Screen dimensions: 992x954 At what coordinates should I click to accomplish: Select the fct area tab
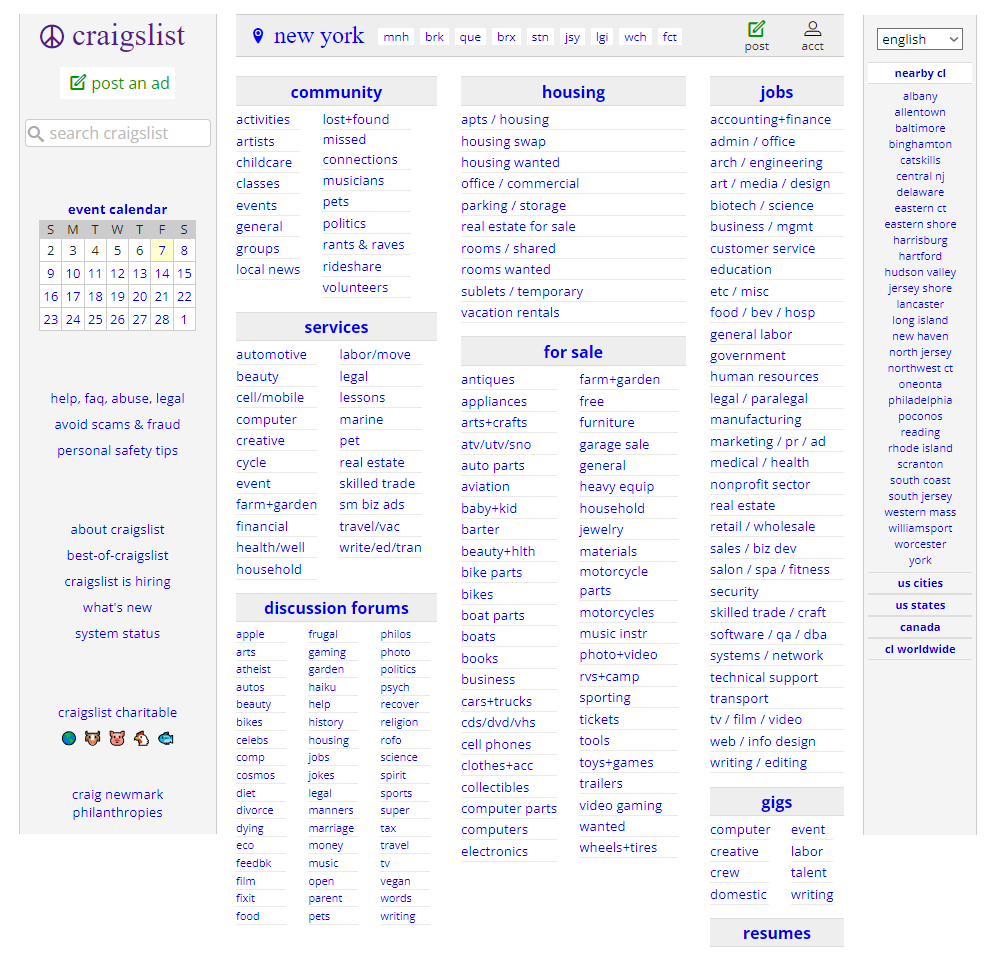tap(669, 37)
